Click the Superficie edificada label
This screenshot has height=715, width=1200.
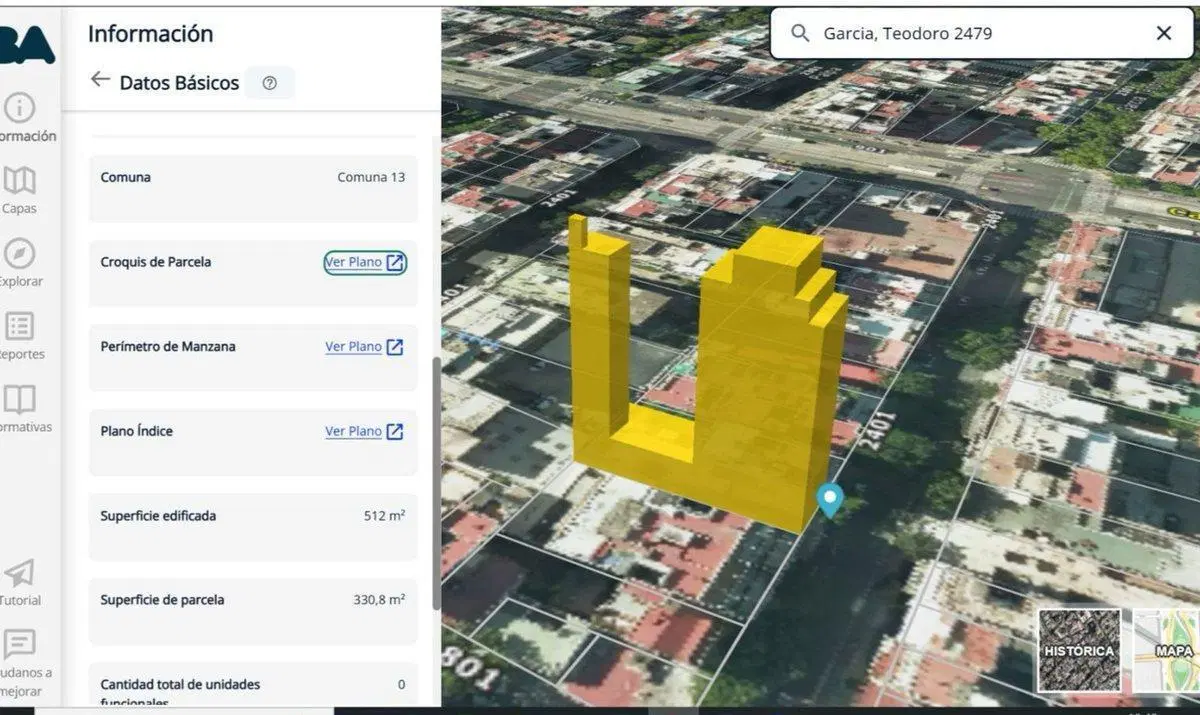tap(158, 516)
